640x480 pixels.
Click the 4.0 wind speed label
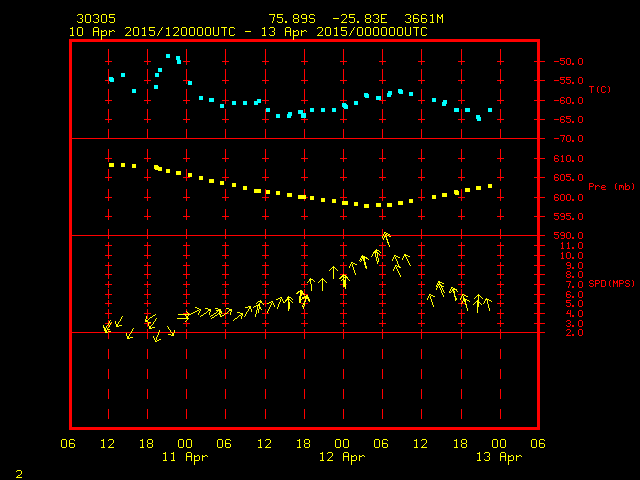(x=574, y=314)
